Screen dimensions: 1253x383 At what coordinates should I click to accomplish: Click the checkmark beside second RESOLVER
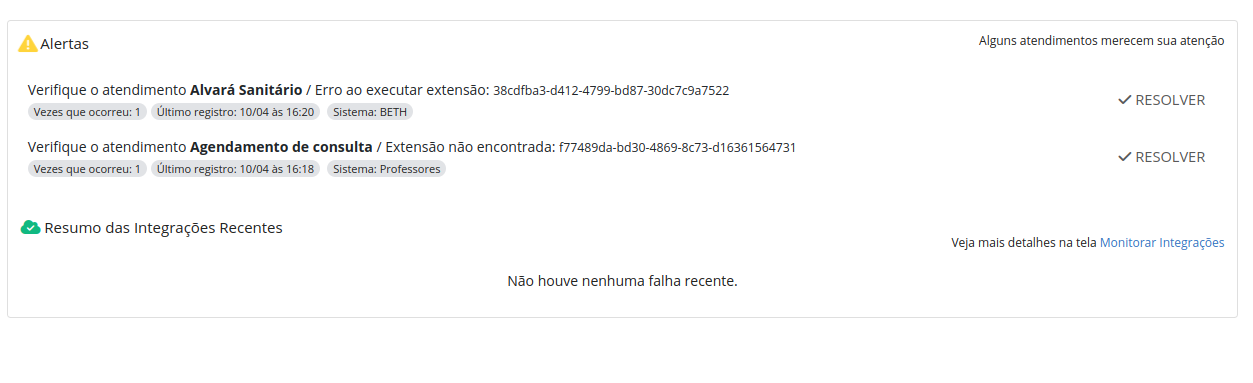(x=1124, y=157)
